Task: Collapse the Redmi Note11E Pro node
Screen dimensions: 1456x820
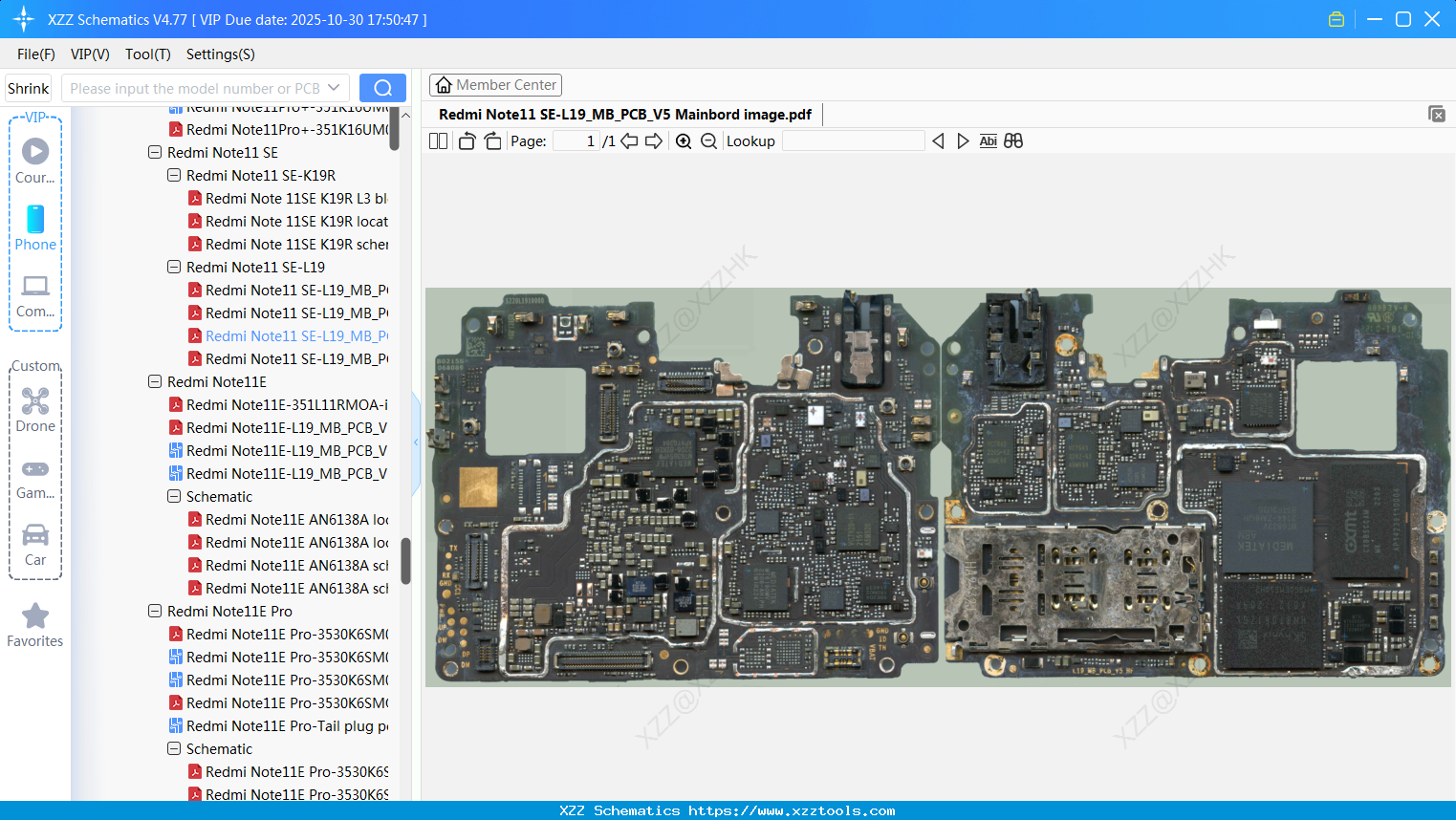Action: (155, 611)
